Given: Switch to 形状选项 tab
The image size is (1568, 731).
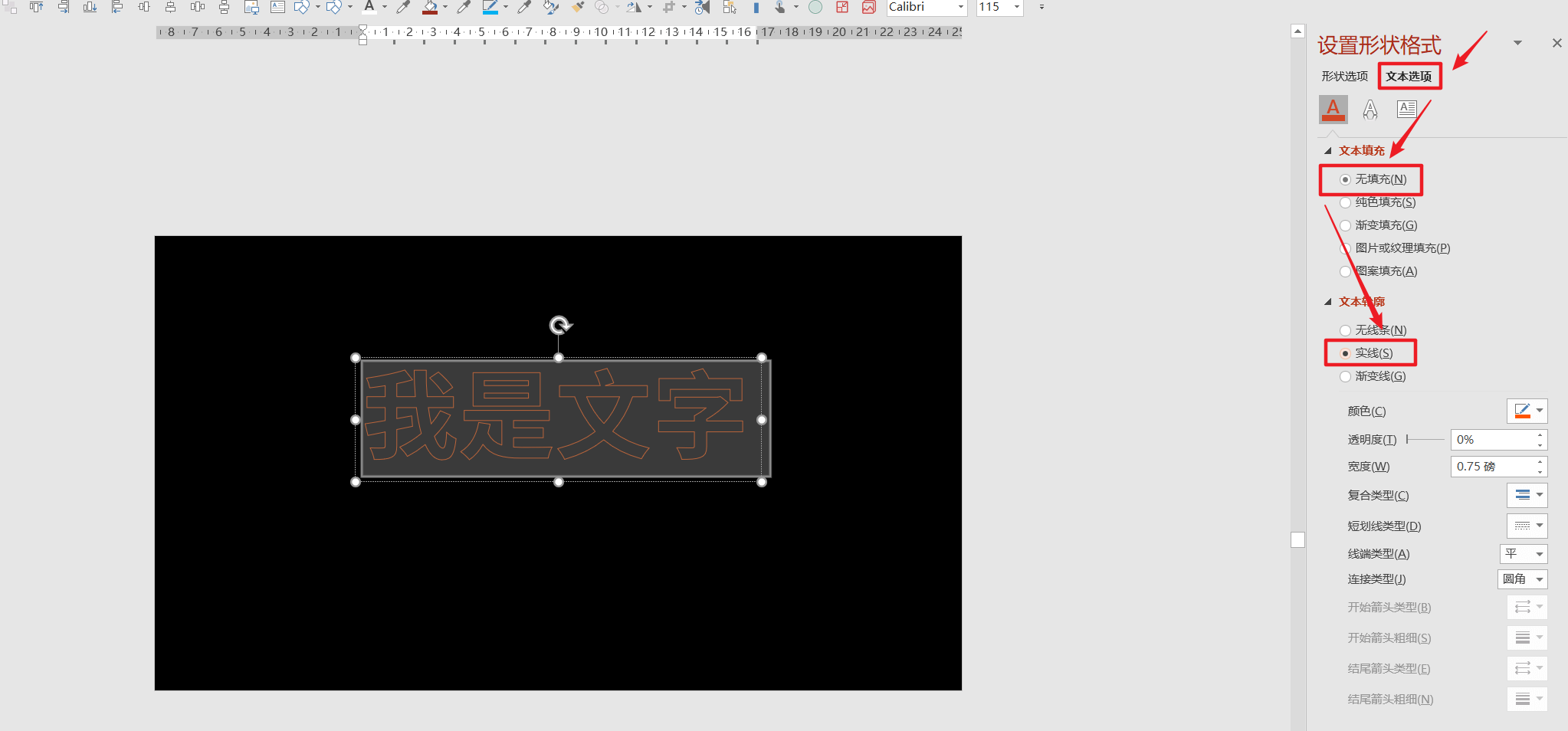Looking at the screenshot, I should click(1345, 77).
